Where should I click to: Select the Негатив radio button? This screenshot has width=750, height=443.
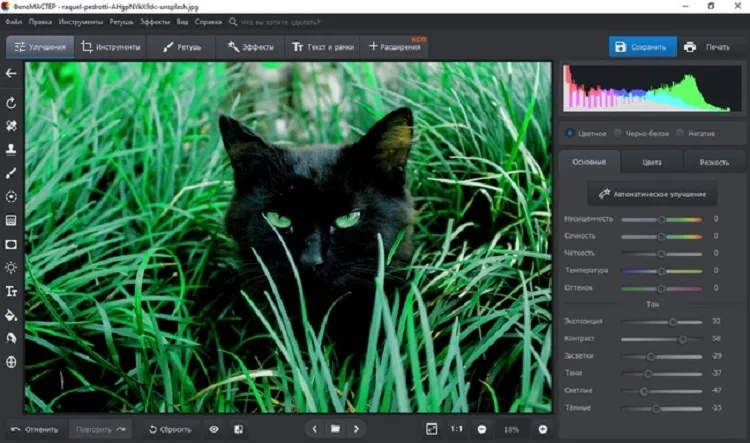680,133
